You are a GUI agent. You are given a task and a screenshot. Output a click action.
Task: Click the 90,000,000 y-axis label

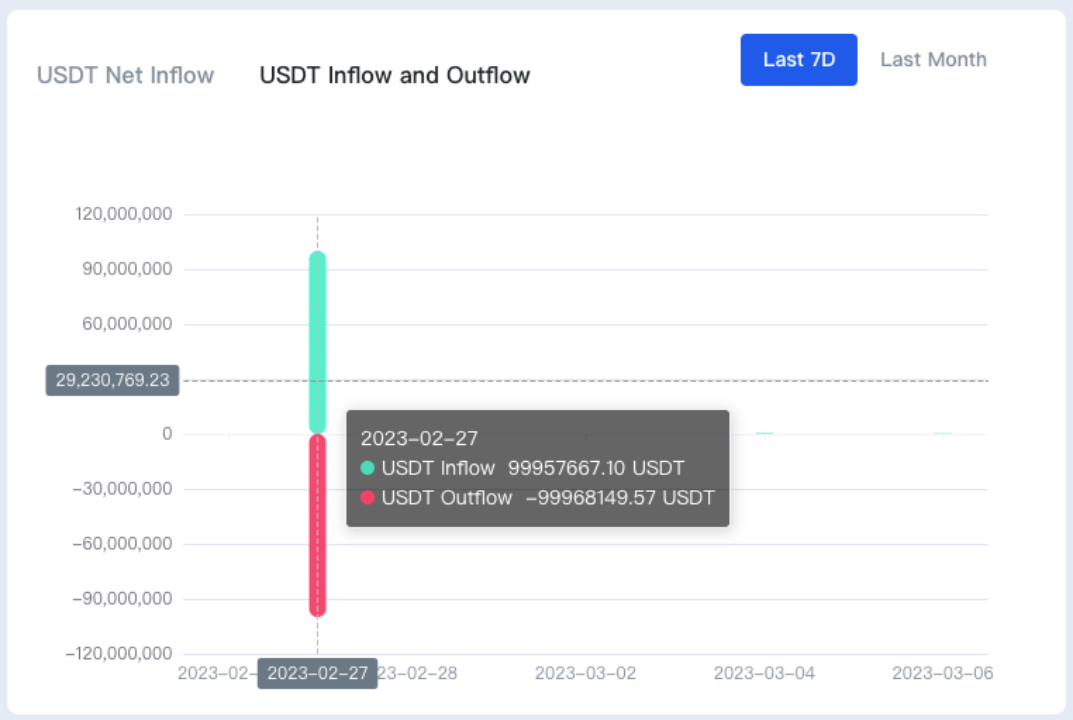[127, 269]
